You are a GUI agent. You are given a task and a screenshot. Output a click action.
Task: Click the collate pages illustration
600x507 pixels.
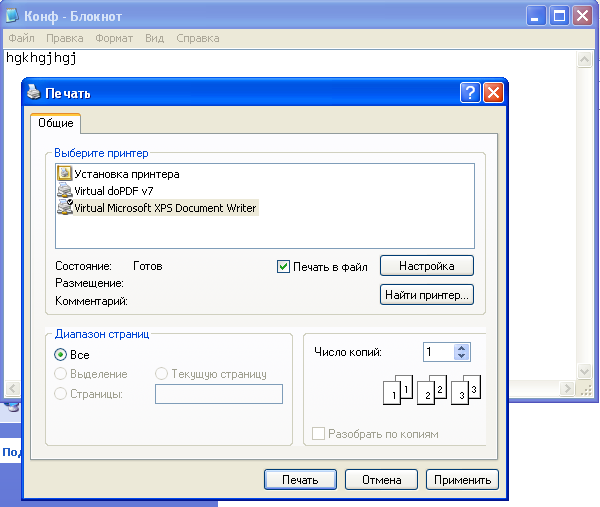click(x=432, y=390)
